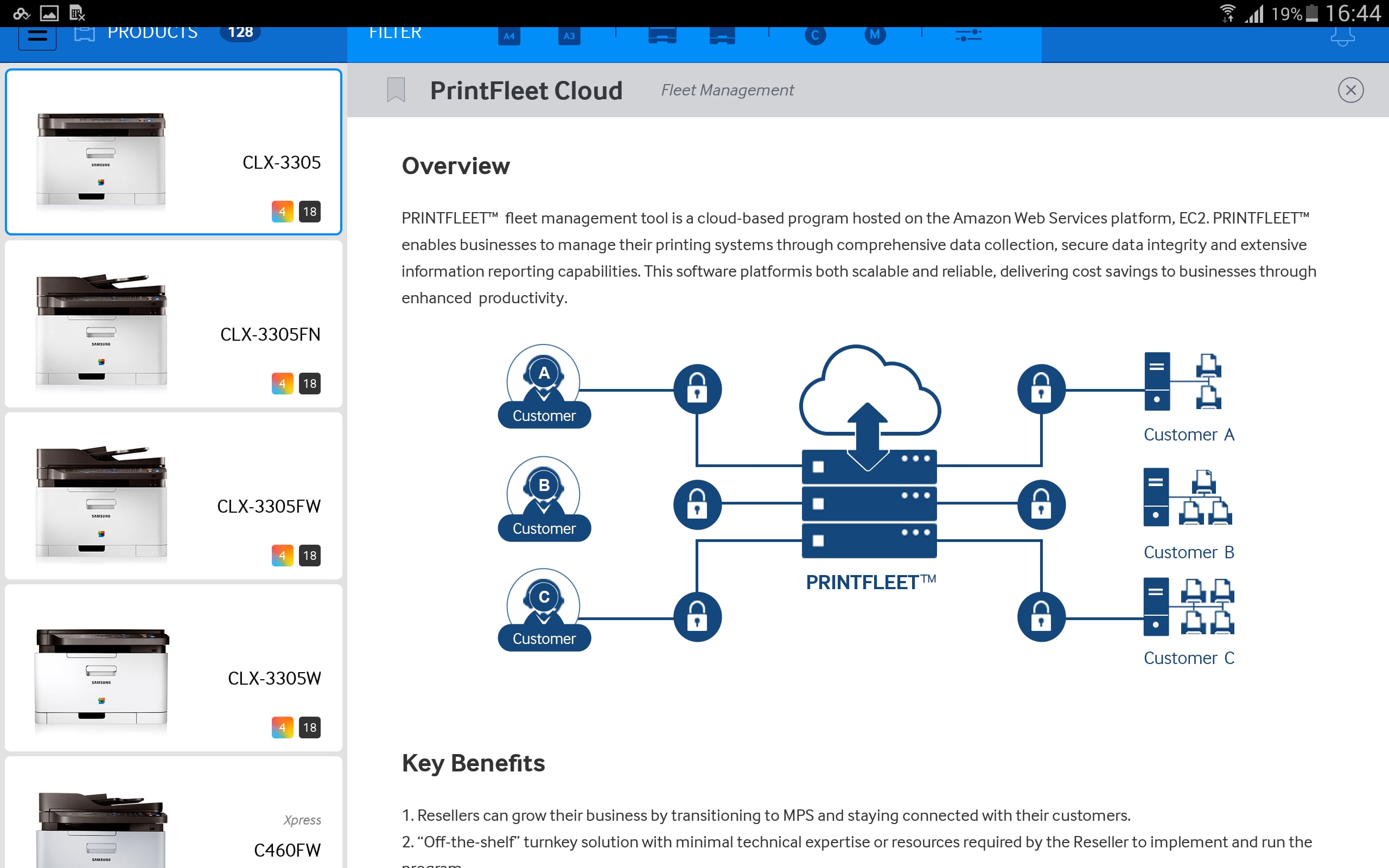
Task: Click the Customer B avatar icon
Action: [544, 499]
